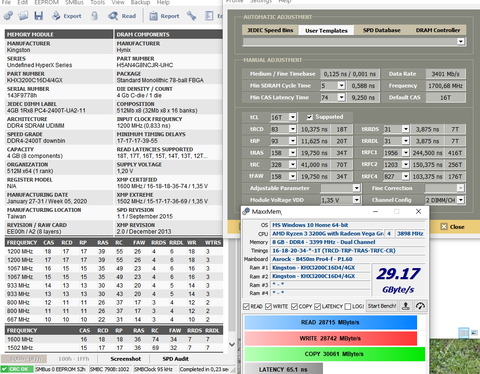Open the tCL 16T dropdown
The width and height of the screenshot is (480, 374).
[x=292, y=117]
